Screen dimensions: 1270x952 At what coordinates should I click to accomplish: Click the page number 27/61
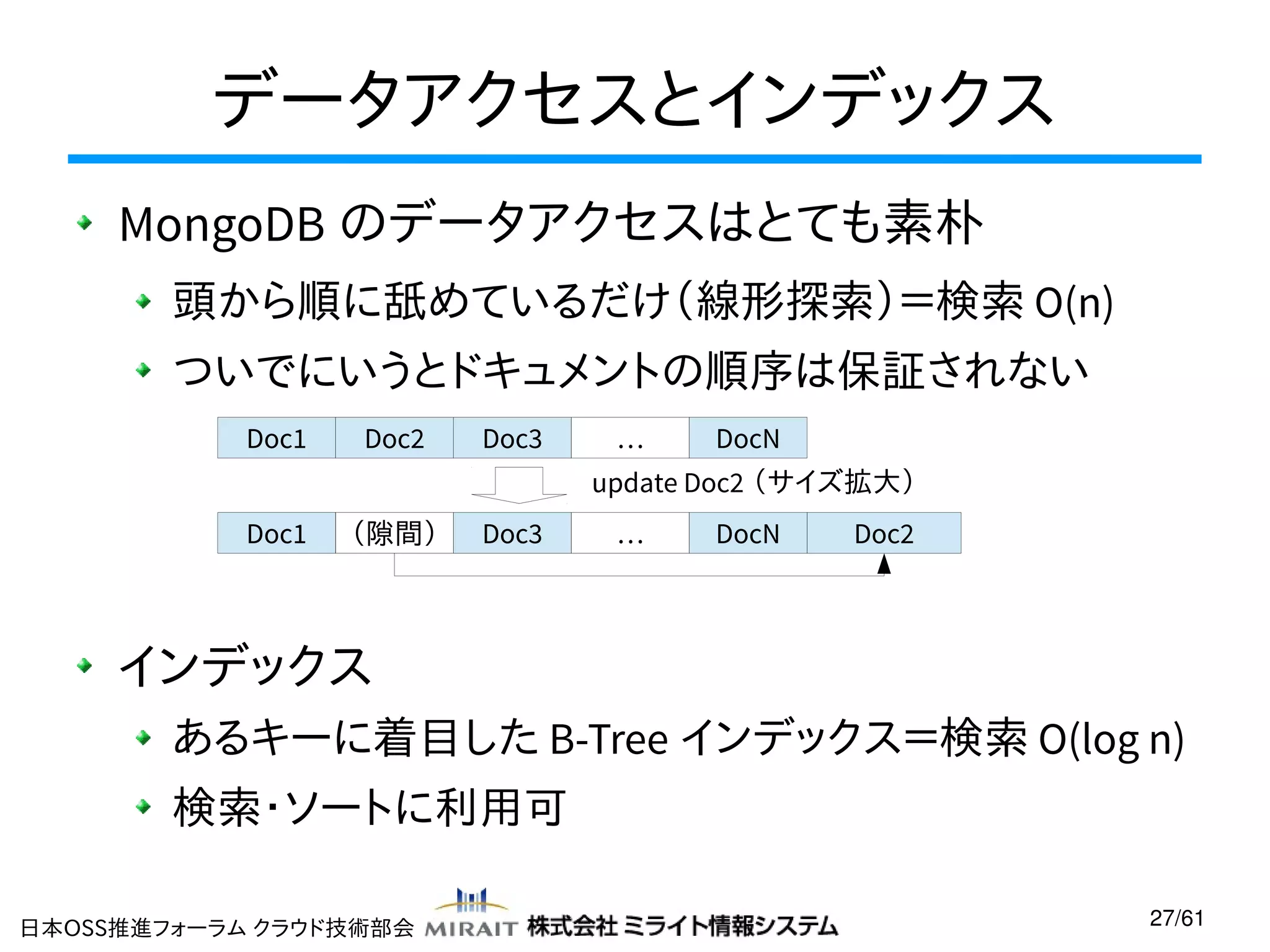point(1176,918)
